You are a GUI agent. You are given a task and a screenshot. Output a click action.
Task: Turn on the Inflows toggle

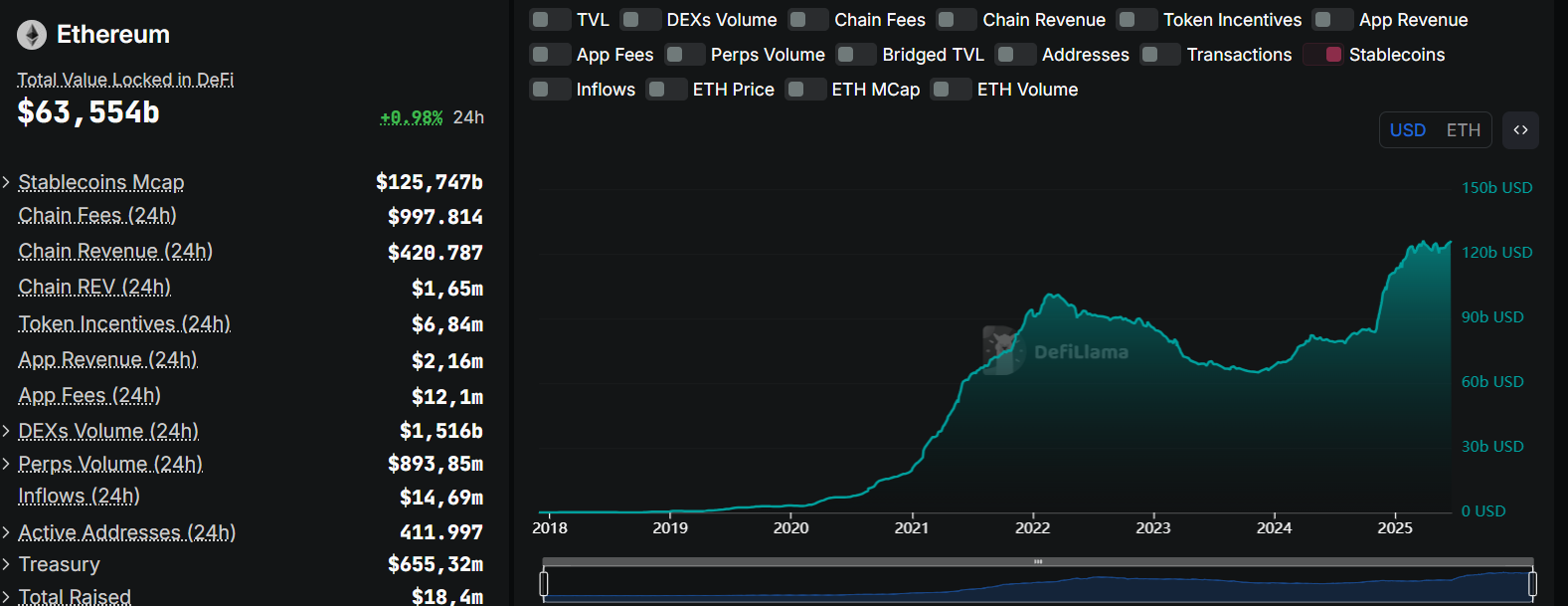click(550, 90)
